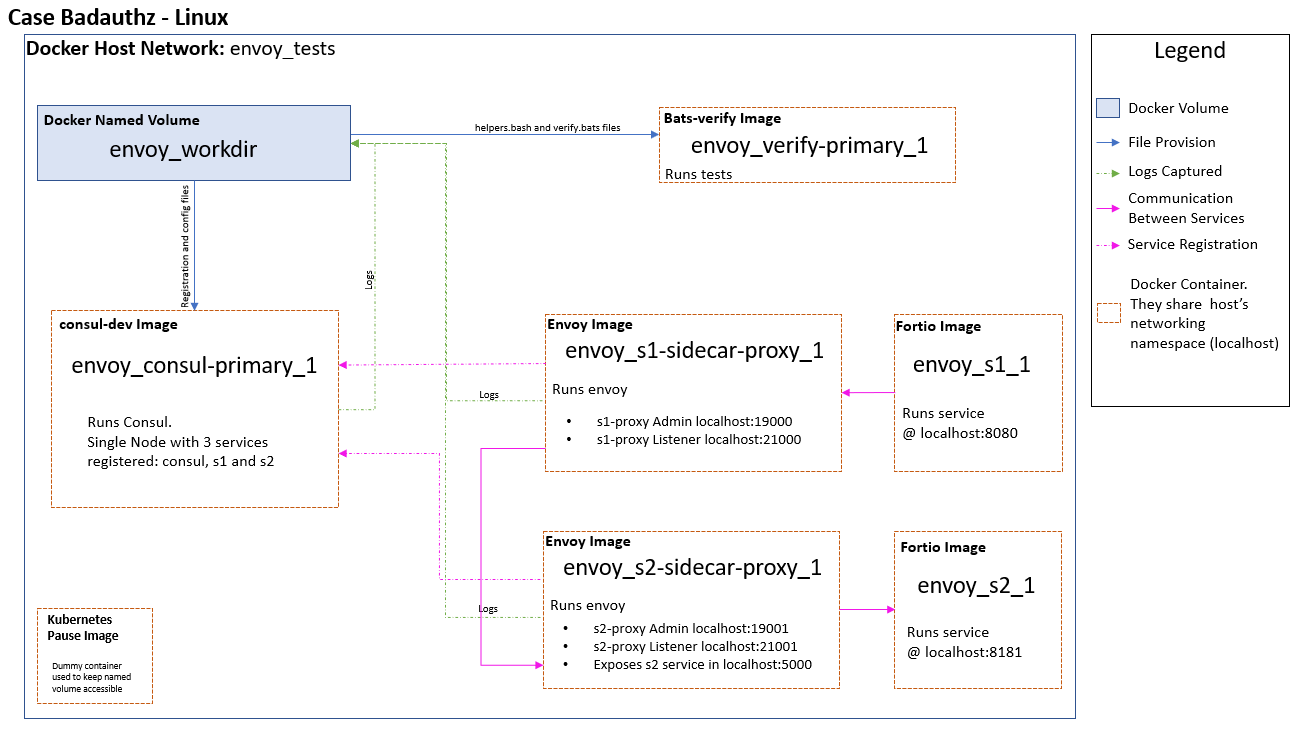Click 'Envoy Image' heading above s2-sidecar-proxy
1308x744 pixels.
coord(588,541)
